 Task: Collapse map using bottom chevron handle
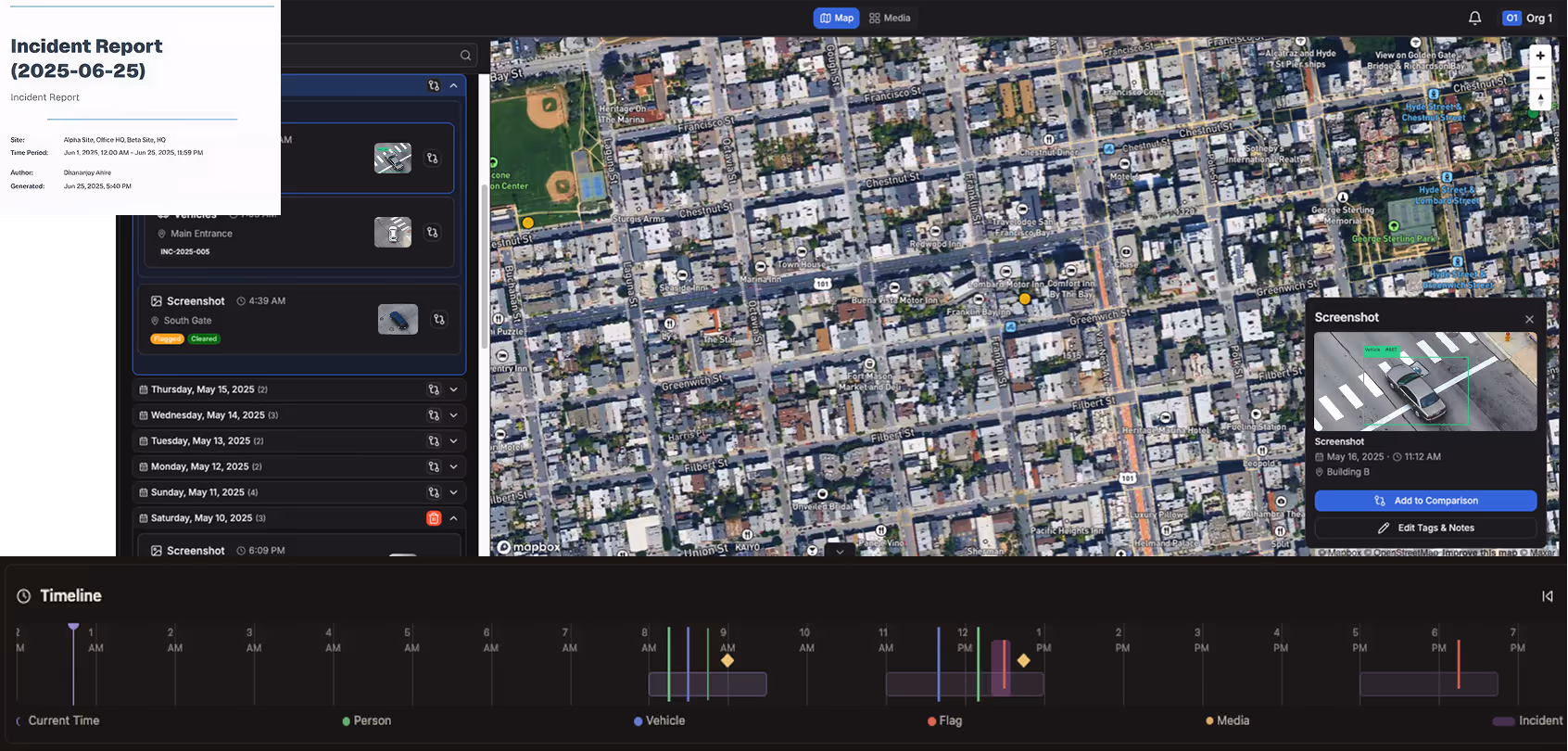coord(840,551)
